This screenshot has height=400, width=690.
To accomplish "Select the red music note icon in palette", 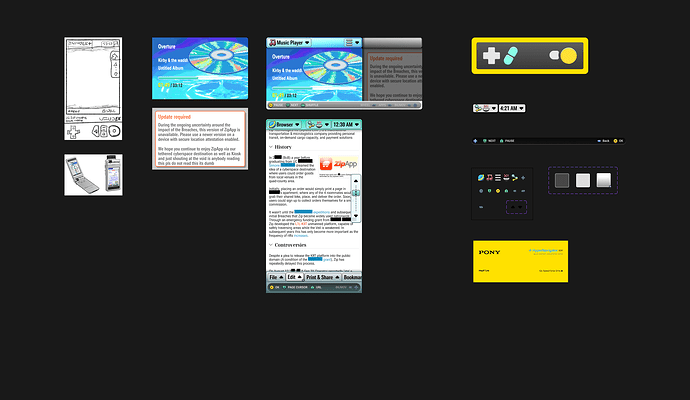I will pyautogui.click(x=489, y=178).
